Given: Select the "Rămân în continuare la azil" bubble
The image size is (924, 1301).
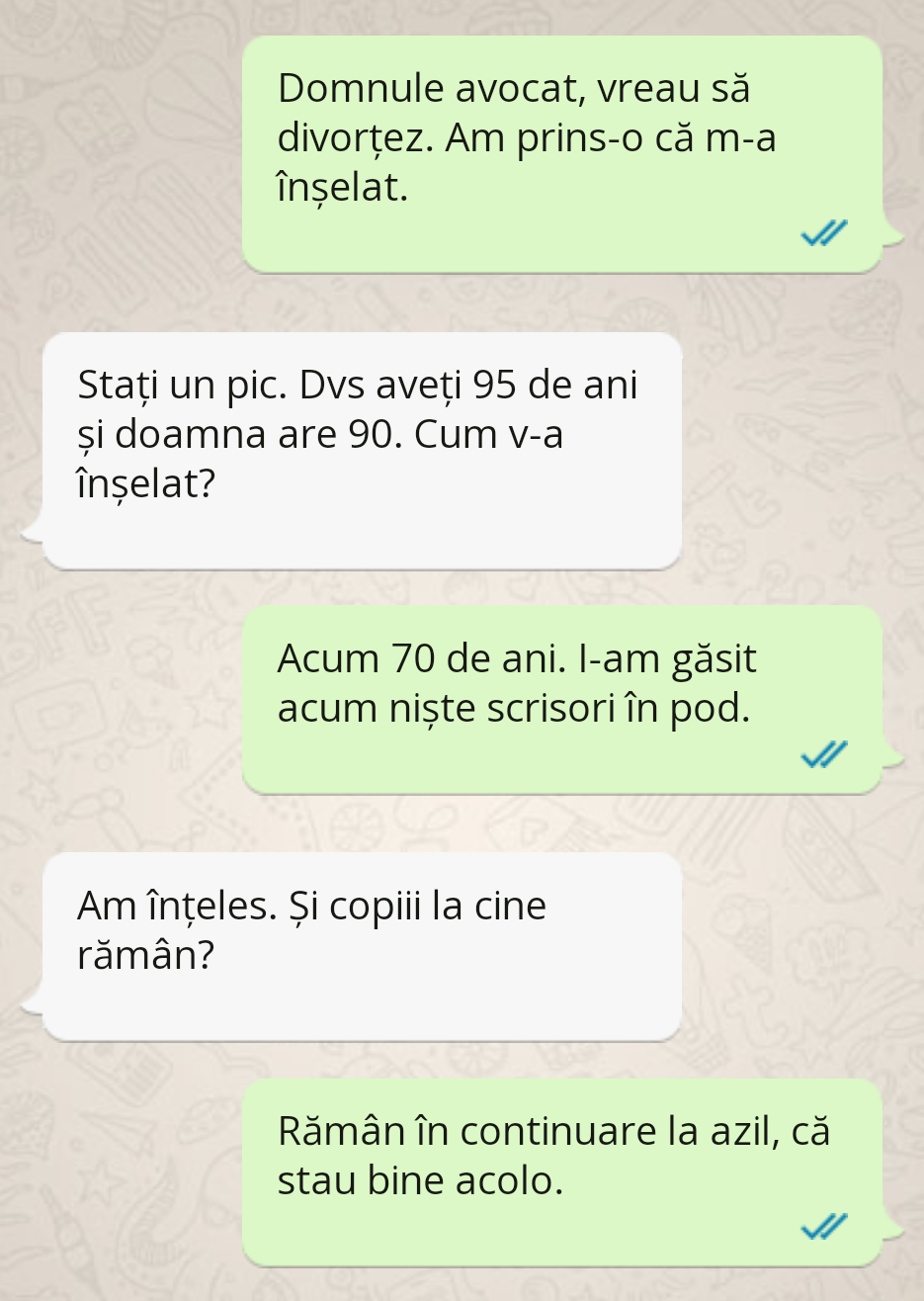Looking at the screenshot, I should (x=561, y=1172).
